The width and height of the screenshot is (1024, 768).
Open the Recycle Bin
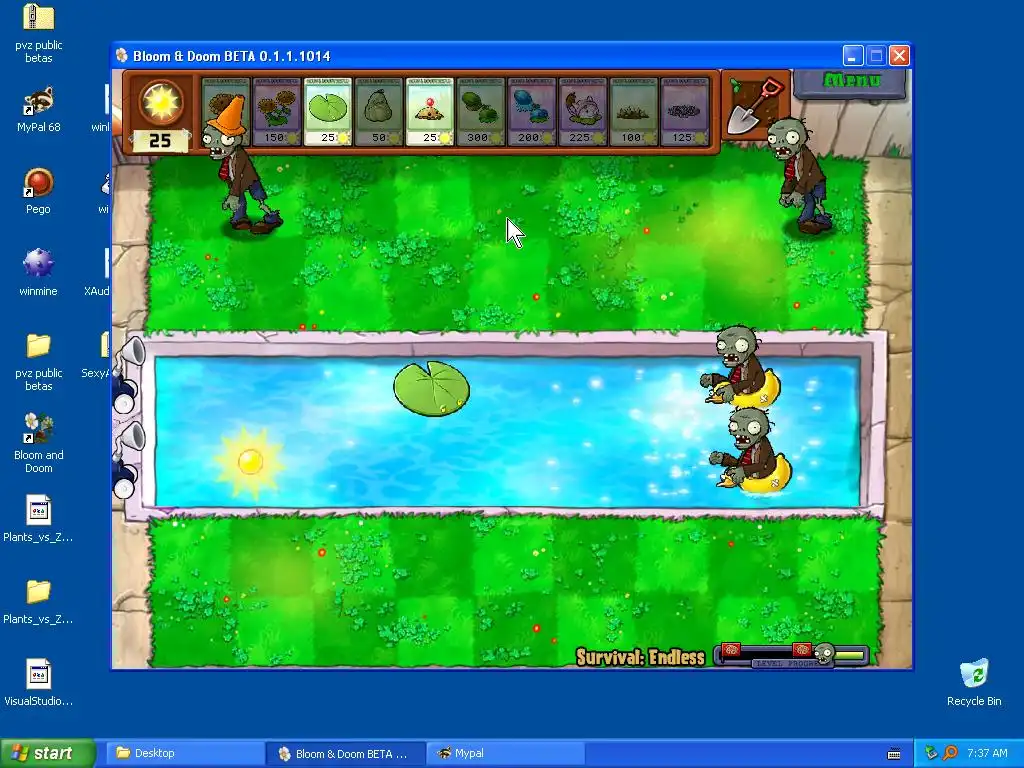click(974, 683)
